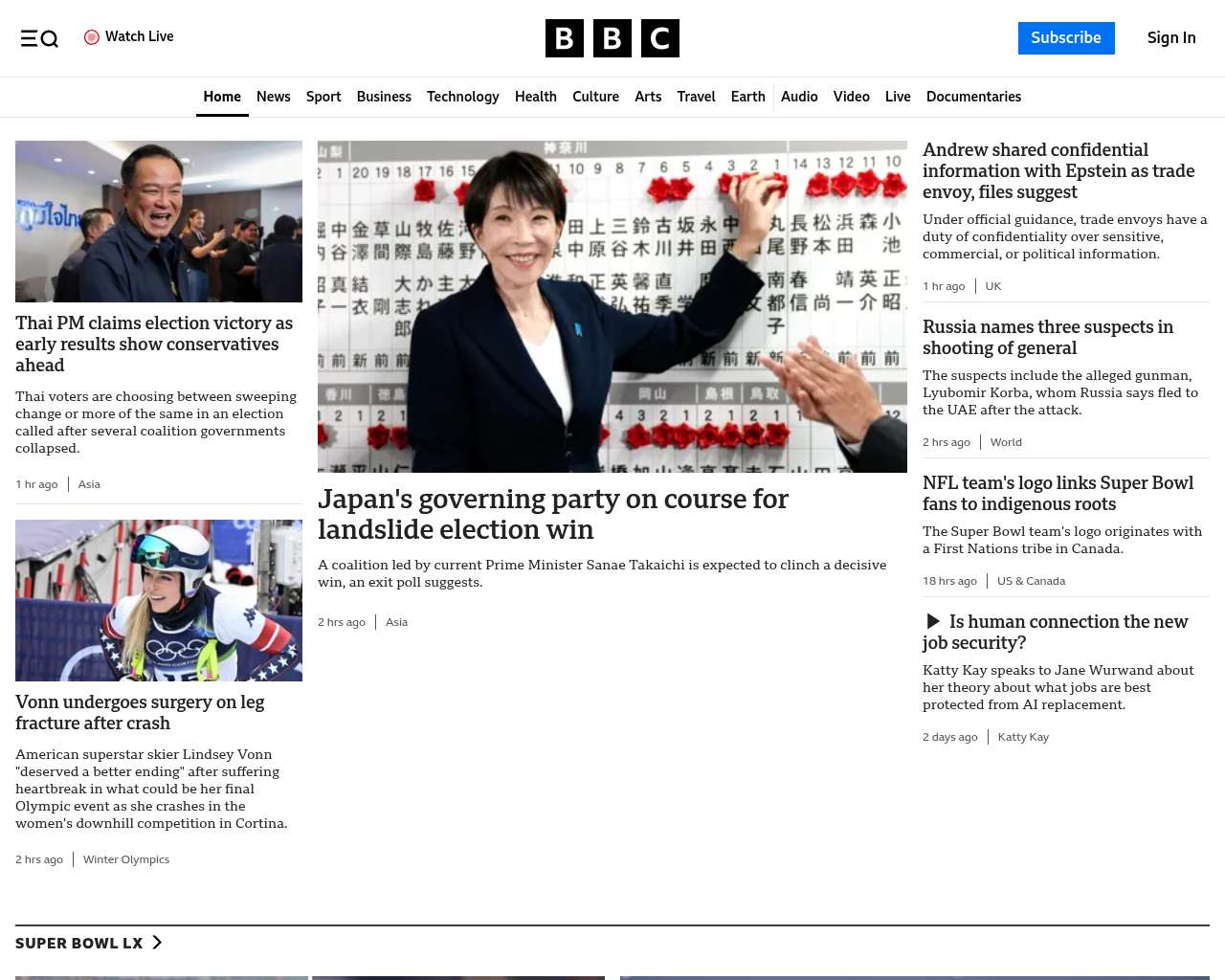Select the News tab
The width and height of the screenshot is (1225, 980).
273,97
